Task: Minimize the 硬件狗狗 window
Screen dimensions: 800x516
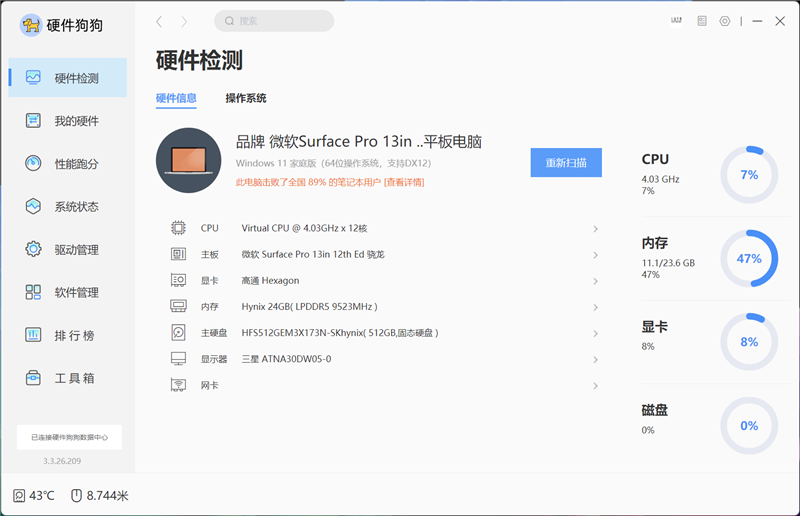Action: [x=757, y=21]
